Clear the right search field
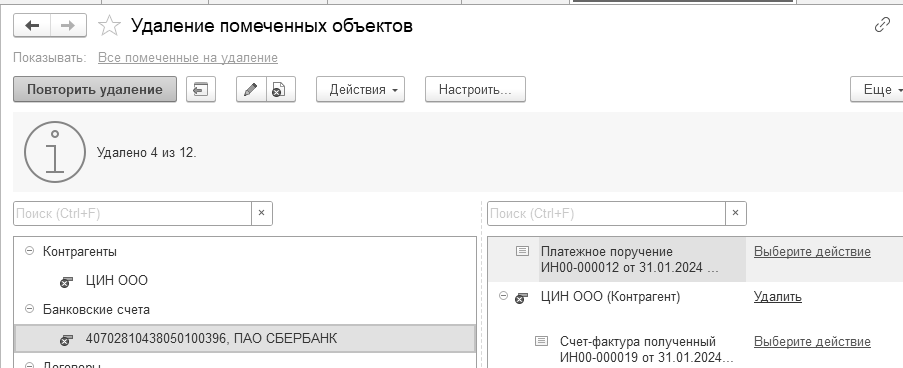Image resolution: width=903 pixels, height=368 pixels. 735,214
